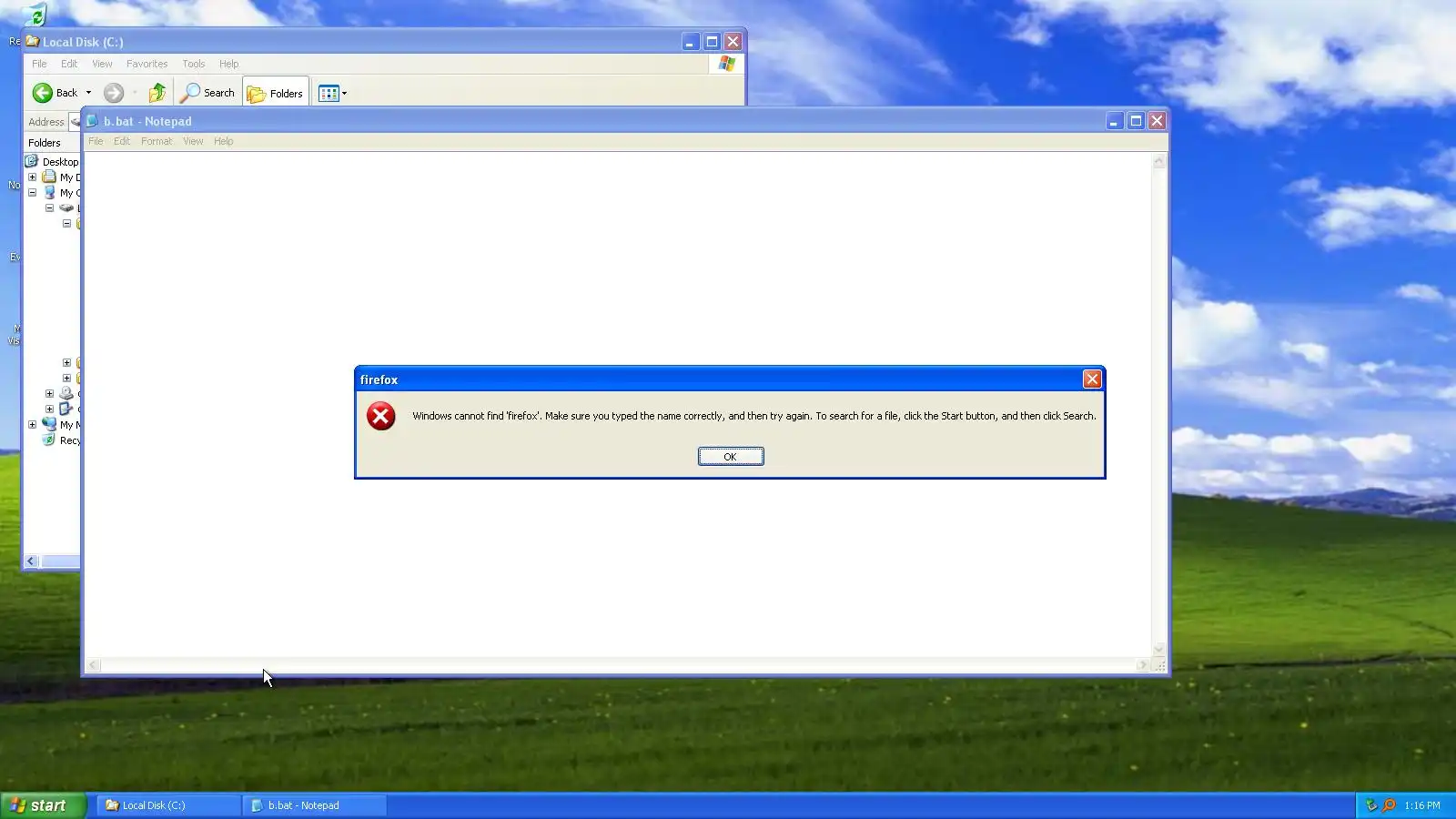Collapse the My Computer tree node
The width and height of the screenshot is (1456, 819).
[x=32, y=193]
